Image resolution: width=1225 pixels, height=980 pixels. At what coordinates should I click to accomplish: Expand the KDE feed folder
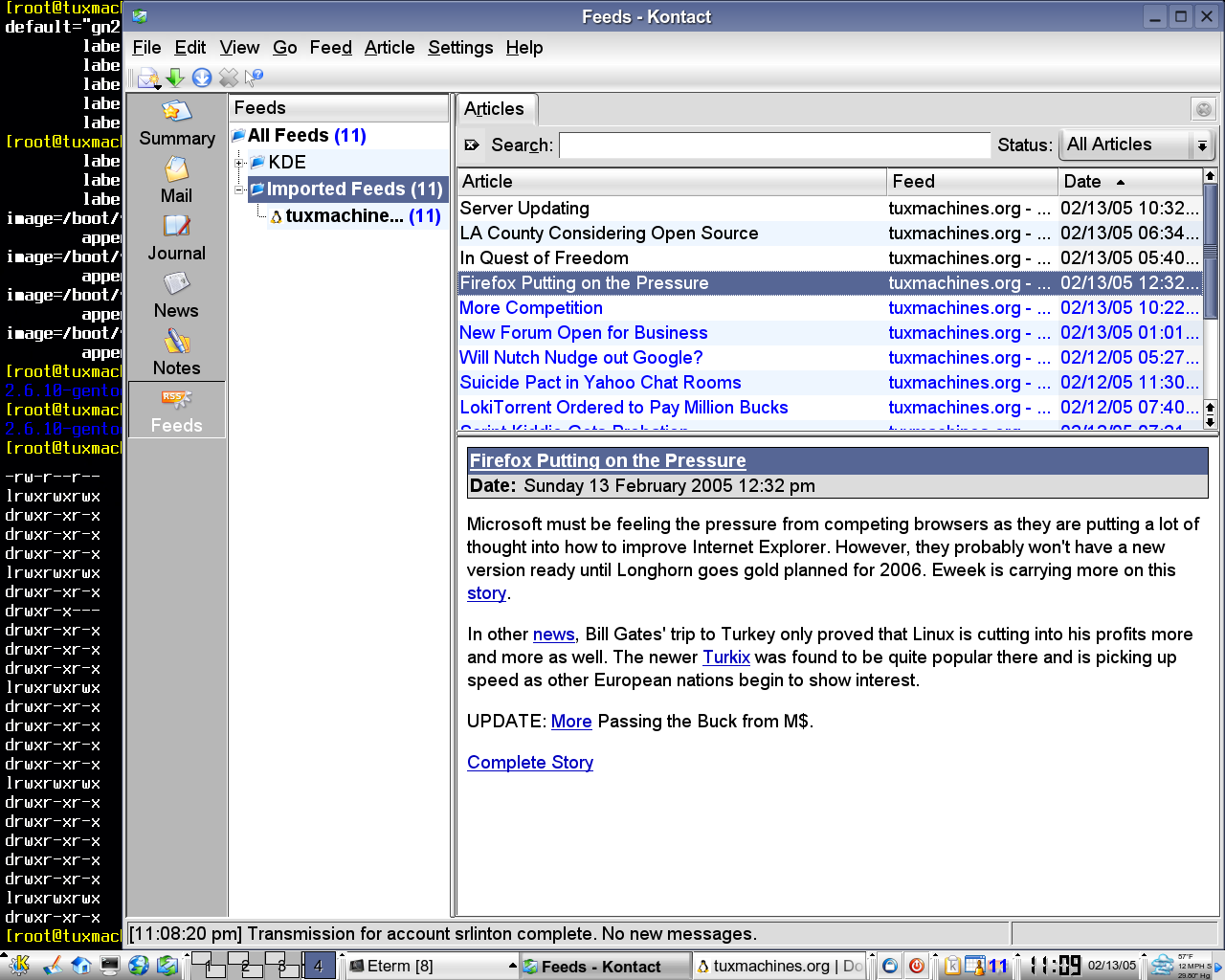tap(239, 163)
